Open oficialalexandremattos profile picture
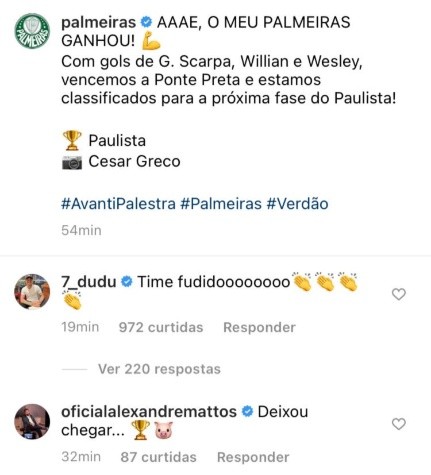 32,422
